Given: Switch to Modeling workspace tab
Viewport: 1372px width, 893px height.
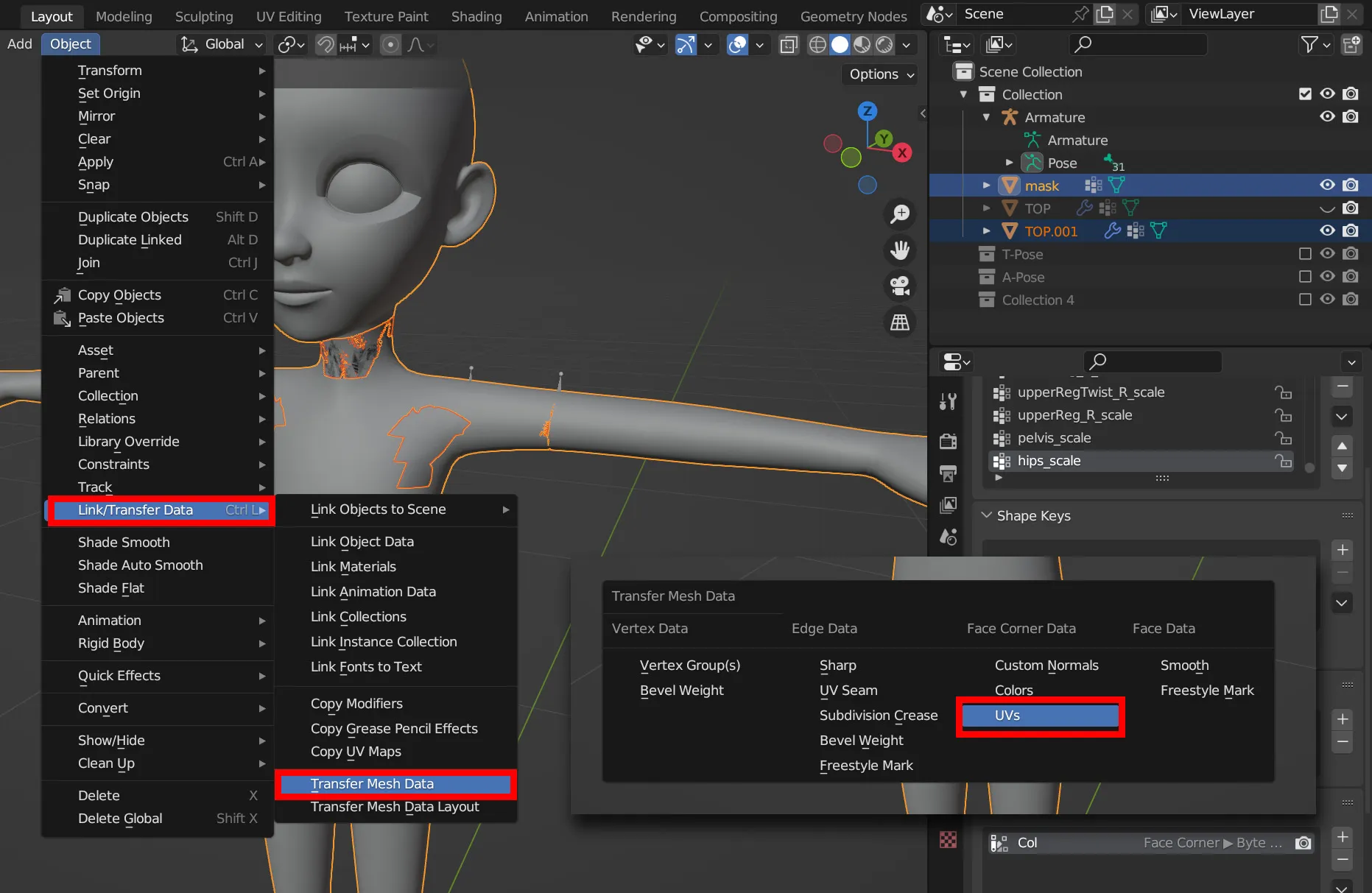Looking at the screenshot, I should coord(124,16).
